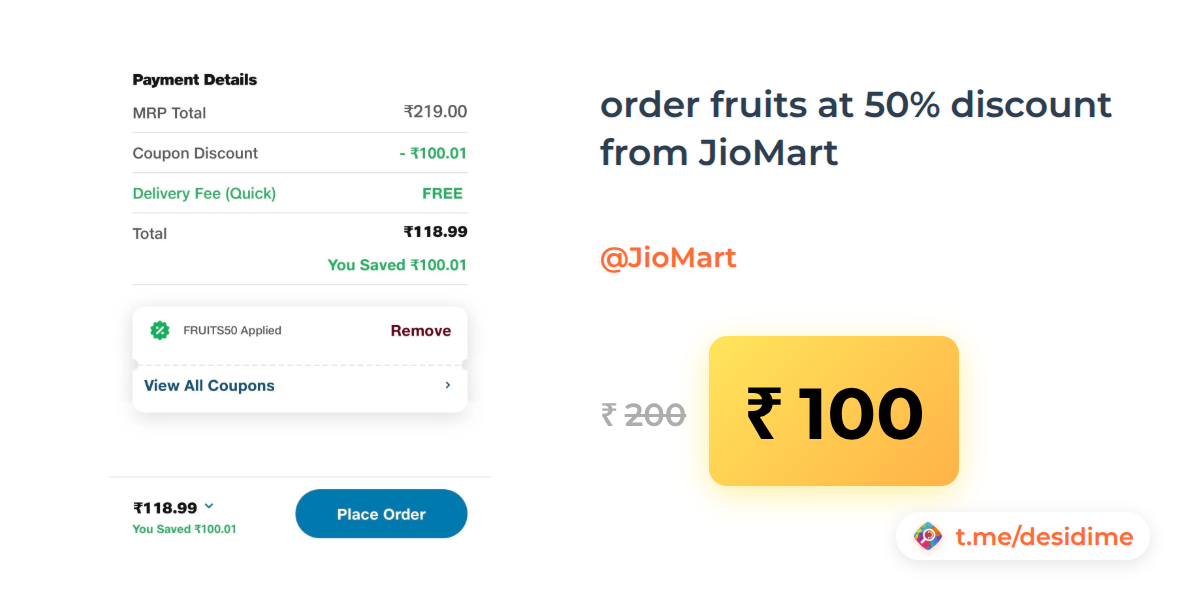Screen dimensions: 1200x600
Task: Click the Delivery Fee (Quick) label
Action: (x=204, y=193)
